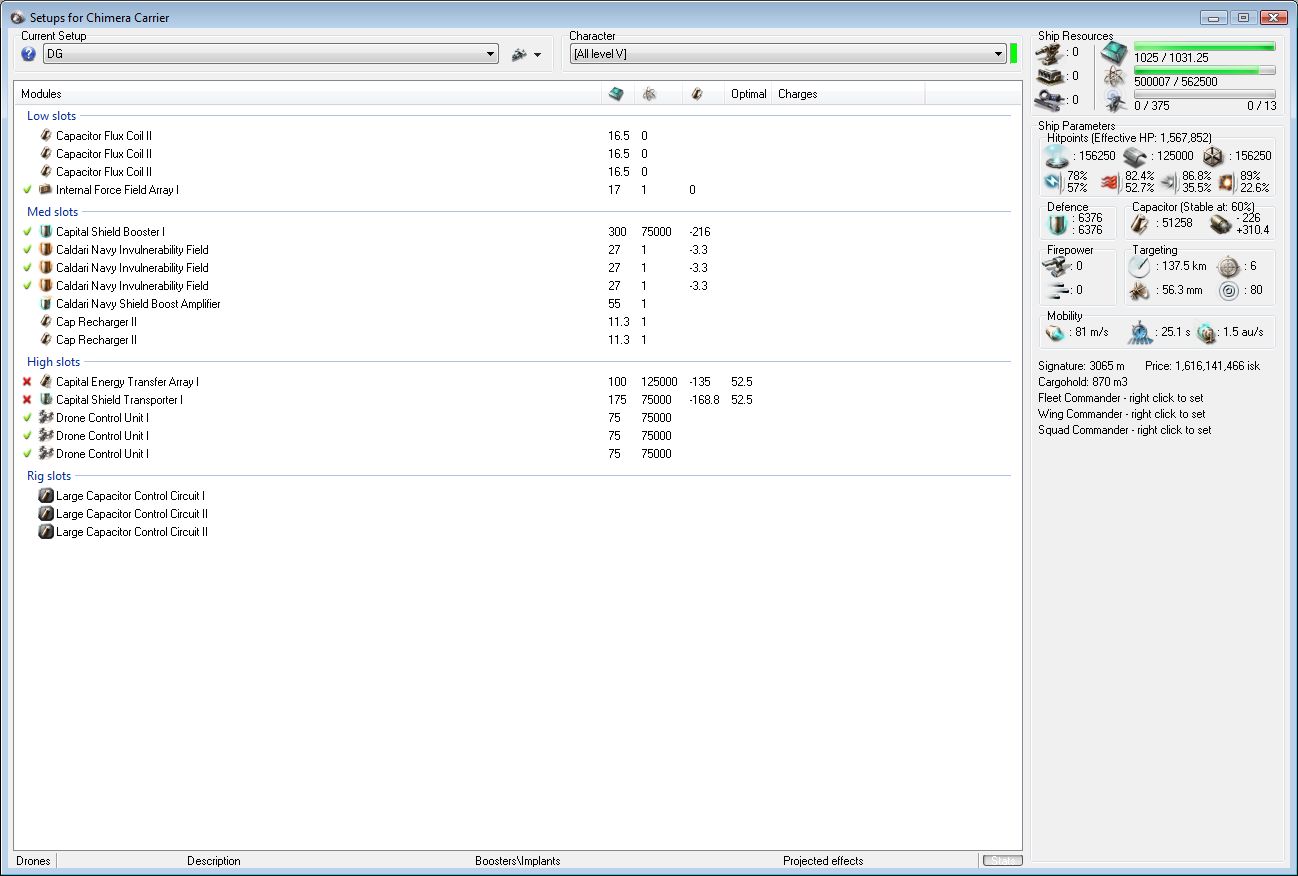The width and height of the screenshot is (1298, 876).
Task: Open the Current Setup dropdown showing DG
Action: [x=270, y=54]
